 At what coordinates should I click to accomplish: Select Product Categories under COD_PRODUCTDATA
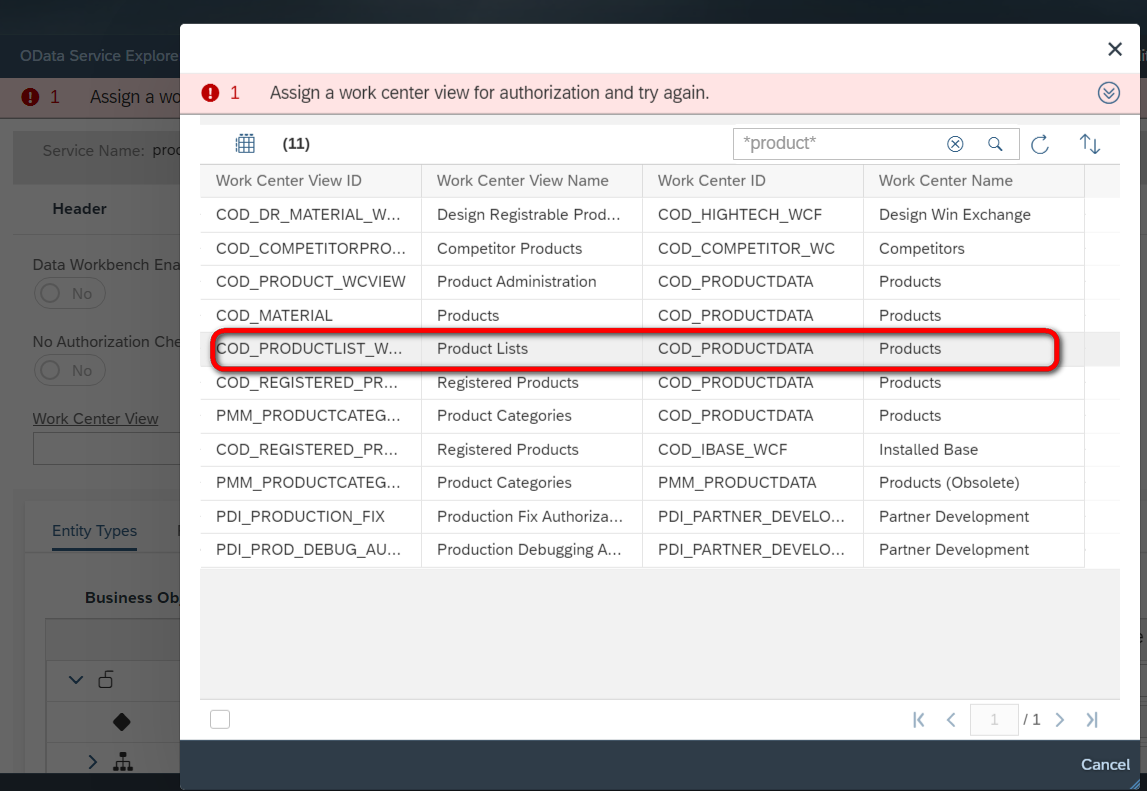642,416
